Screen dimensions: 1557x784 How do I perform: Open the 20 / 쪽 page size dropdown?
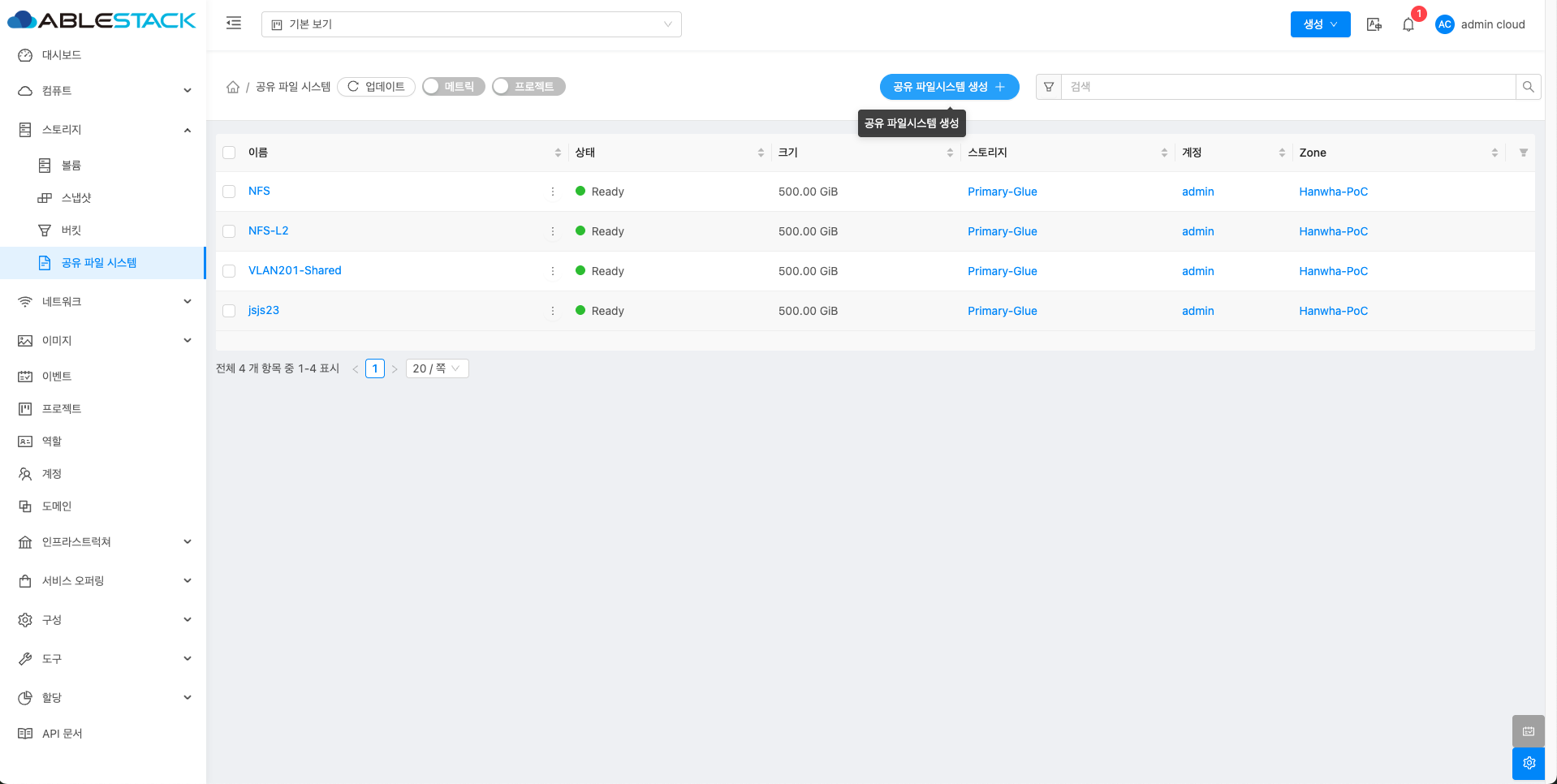pyautogui.click(x=437, y=368)
